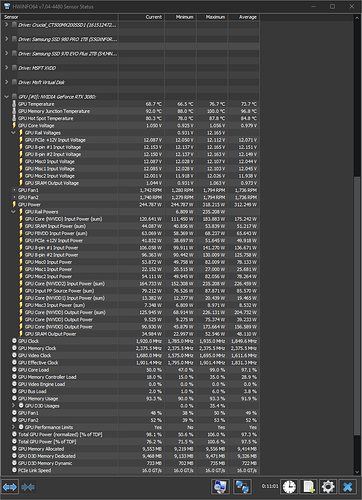Viewport: 362px width, 500px height.
Task: Start logging with the document-plus icon
Action: 309,487
